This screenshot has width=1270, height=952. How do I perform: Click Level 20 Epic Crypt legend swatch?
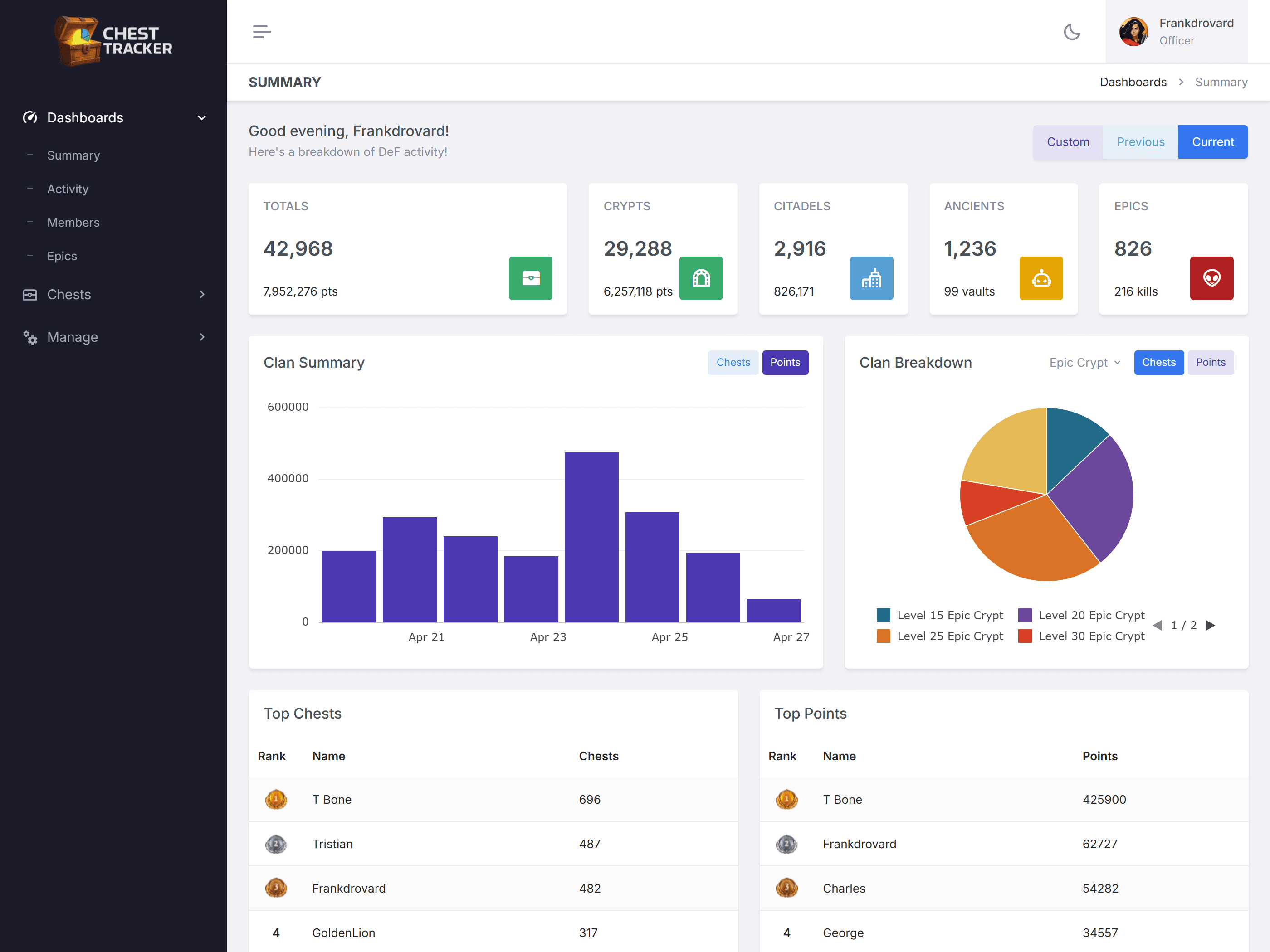[1025, 615]
